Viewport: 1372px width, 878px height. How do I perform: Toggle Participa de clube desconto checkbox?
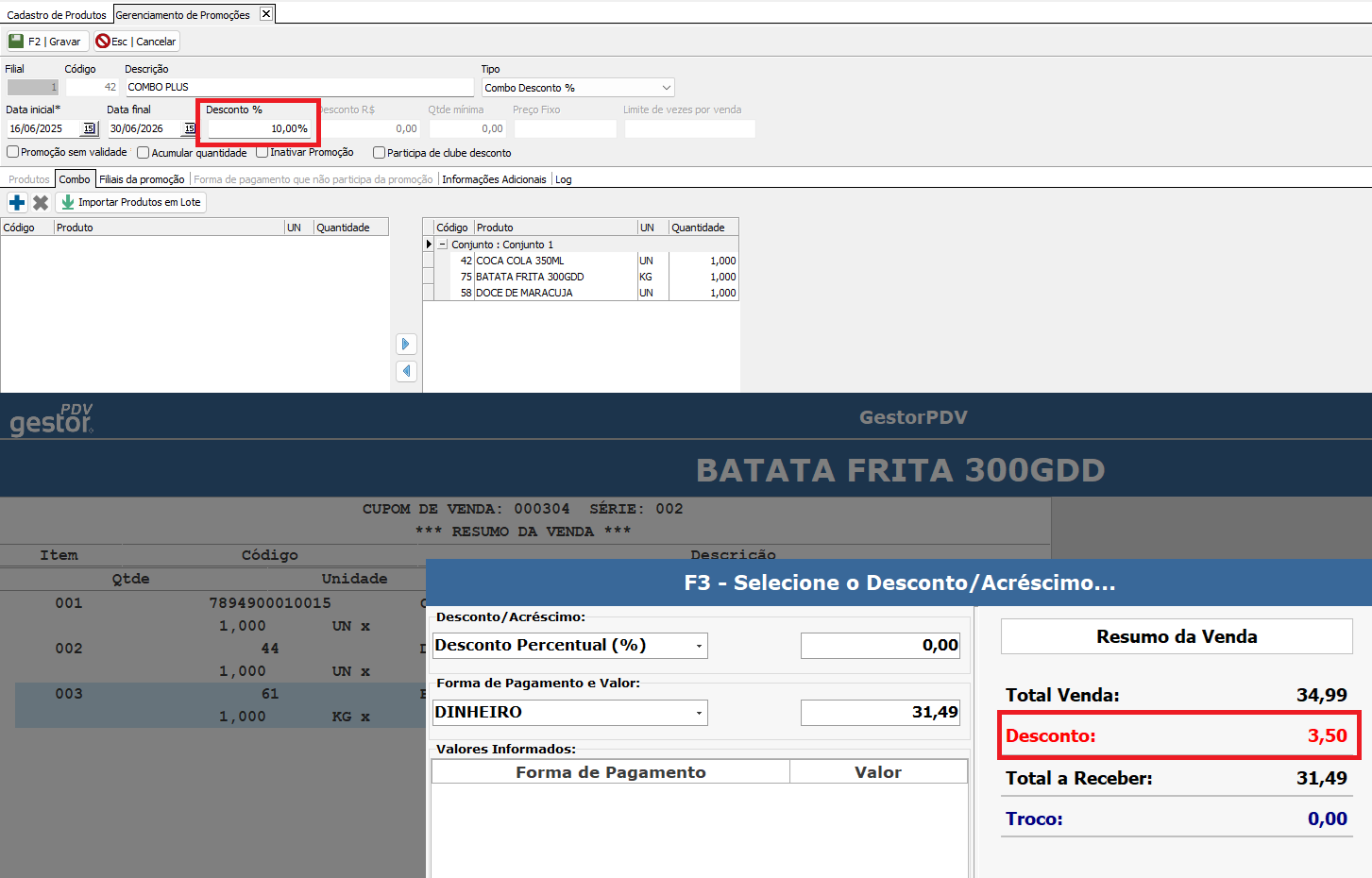379,153
